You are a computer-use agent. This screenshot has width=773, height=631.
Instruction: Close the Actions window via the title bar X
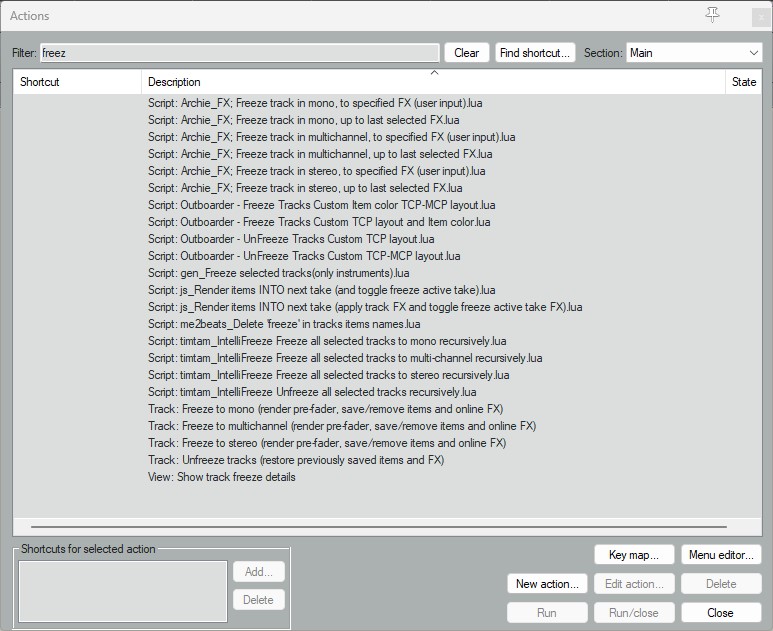pyautogui.click(x=760, y=17)
